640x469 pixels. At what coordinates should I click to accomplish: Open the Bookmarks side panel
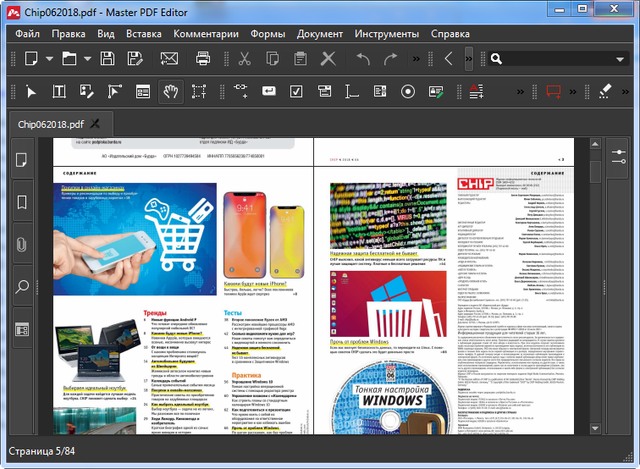click(x=21, y=202)
